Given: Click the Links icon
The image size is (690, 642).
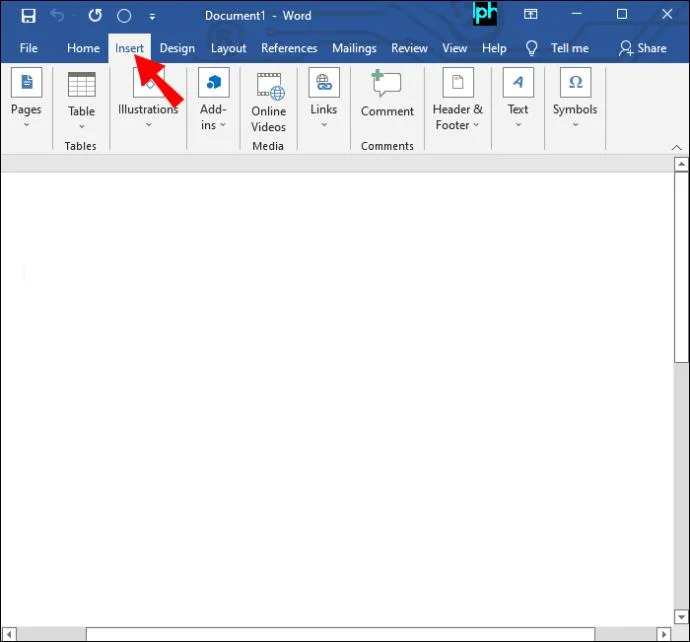Looking at the screenshot, I should (324, 82).
